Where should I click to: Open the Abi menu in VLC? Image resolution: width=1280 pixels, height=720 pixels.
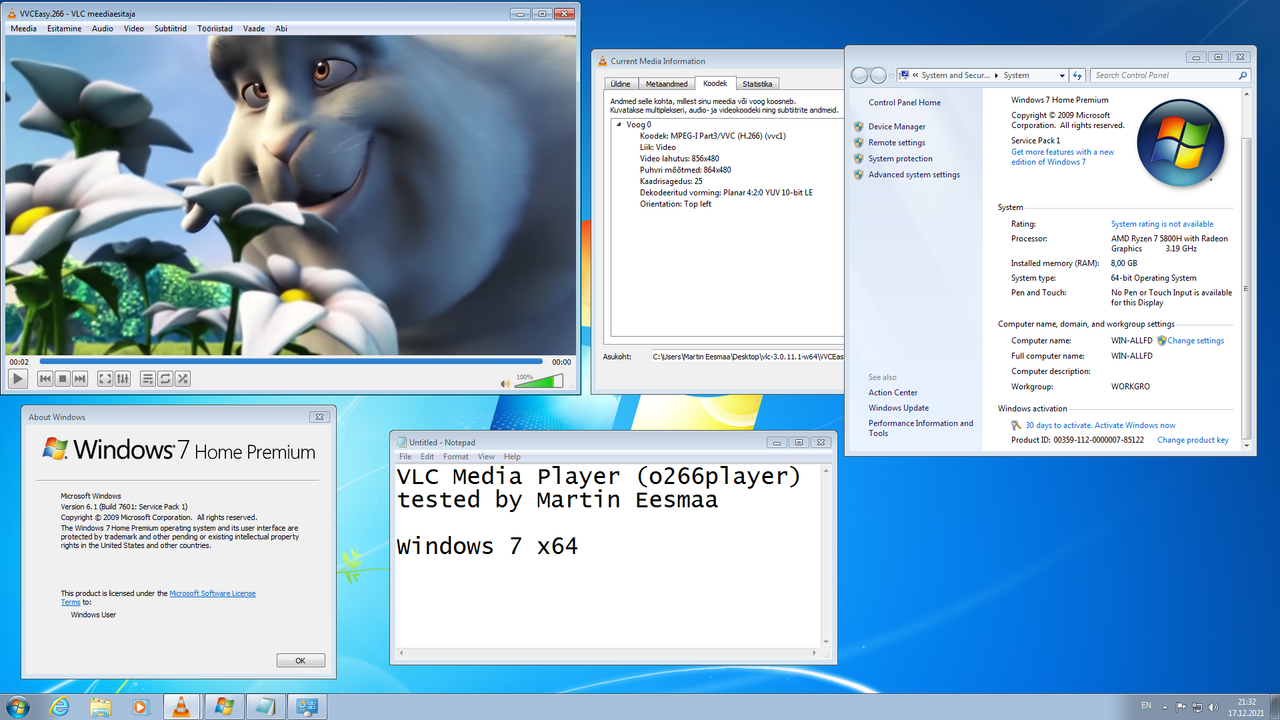coord(281,28)
